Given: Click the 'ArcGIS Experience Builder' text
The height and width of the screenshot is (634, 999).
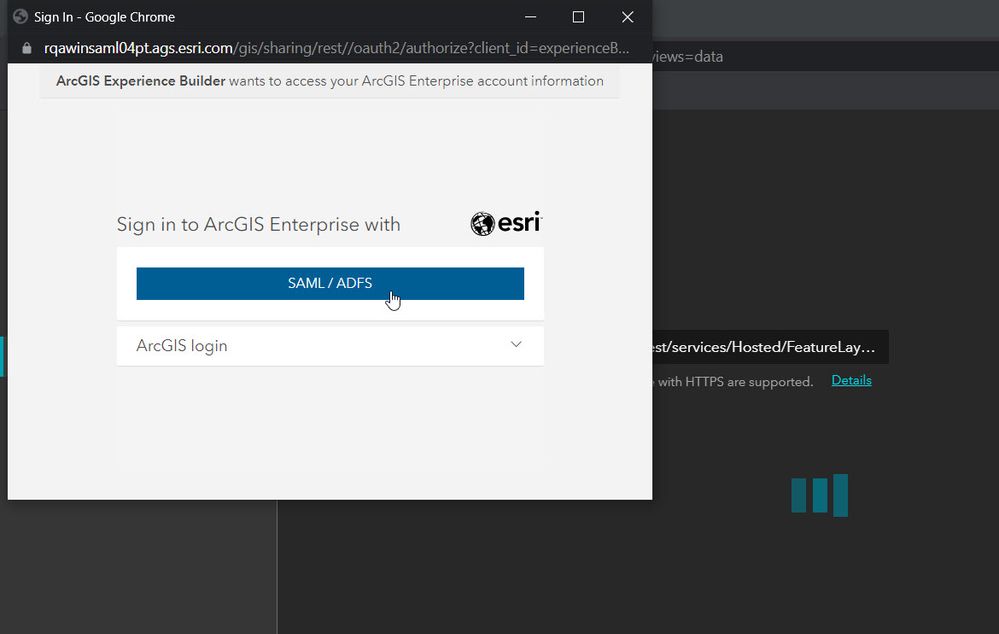Looking at the screenshot, I should [141, 81].
